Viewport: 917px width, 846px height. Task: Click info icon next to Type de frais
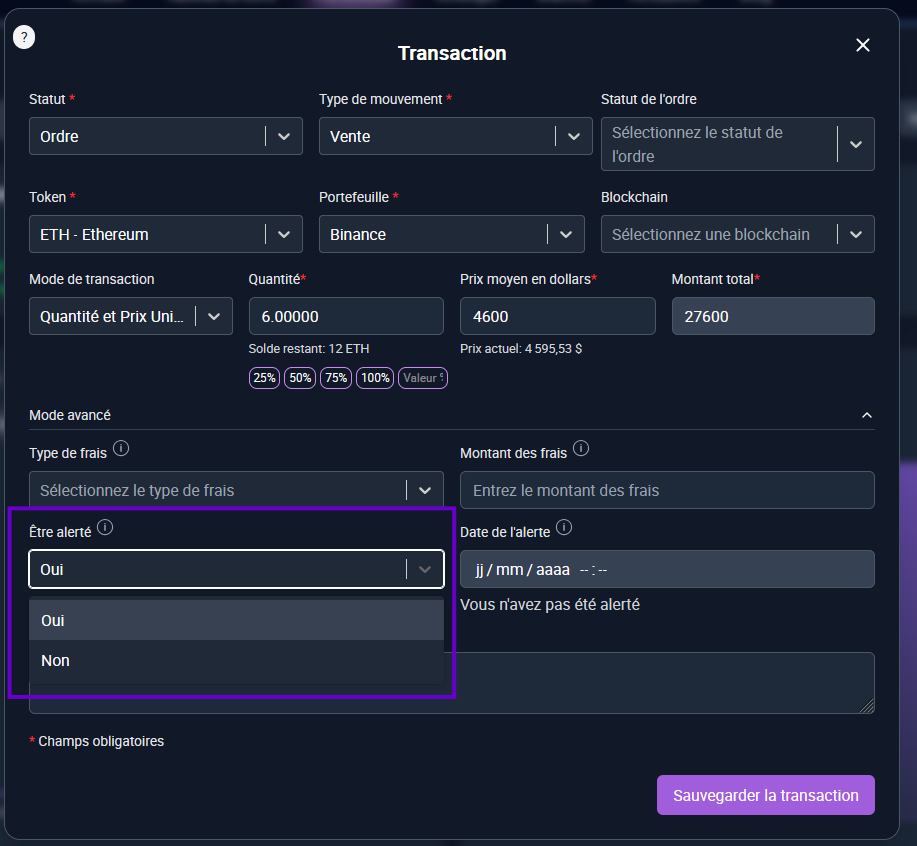tap(121, 448)
